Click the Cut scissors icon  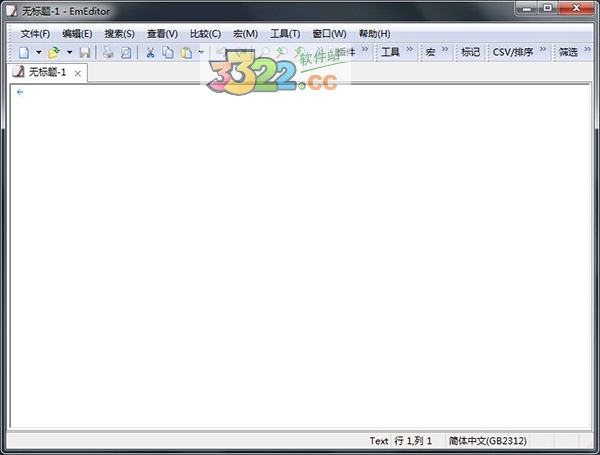coord(150,52)
